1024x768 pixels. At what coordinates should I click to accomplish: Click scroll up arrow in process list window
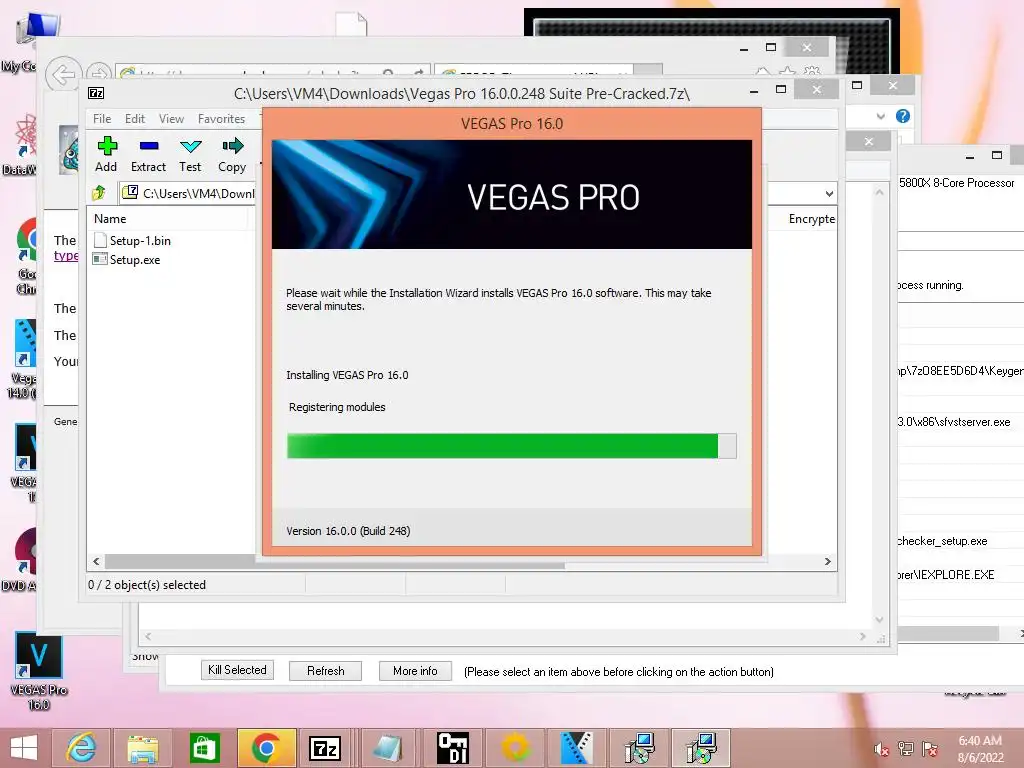pyautogui.click(x=880, y=192)
